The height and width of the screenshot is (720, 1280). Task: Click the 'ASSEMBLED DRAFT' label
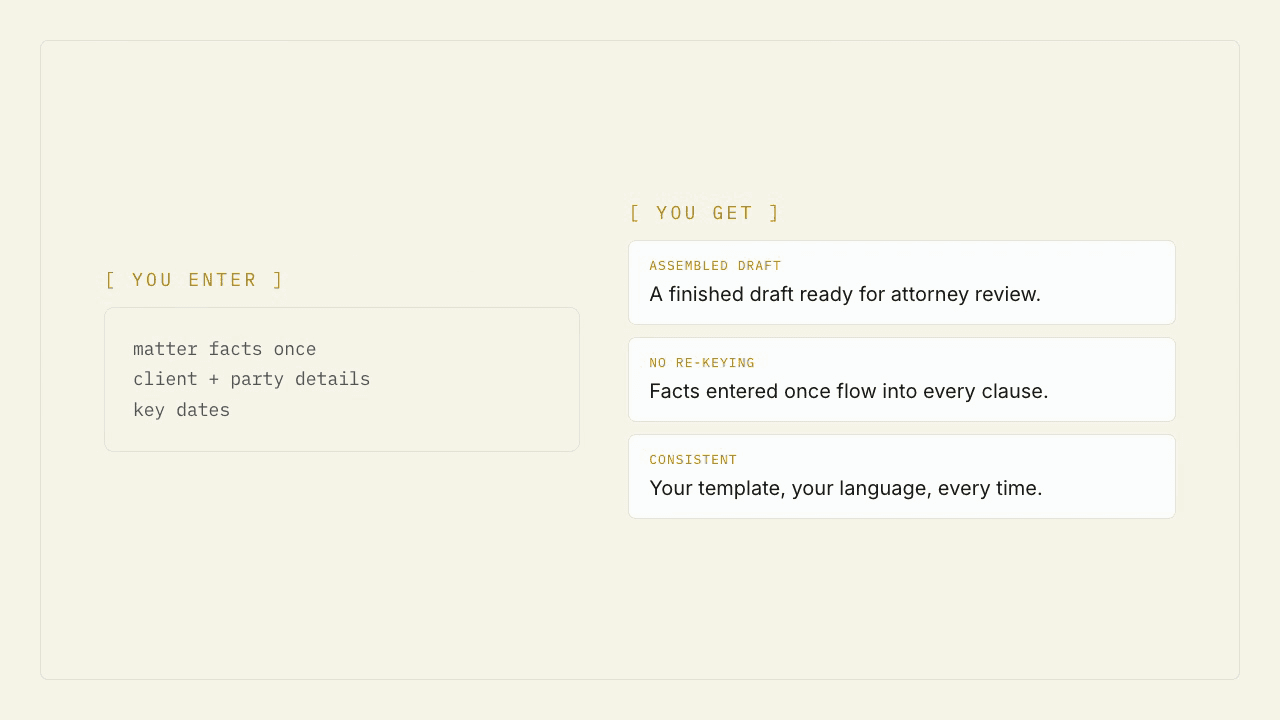(715, 266)
